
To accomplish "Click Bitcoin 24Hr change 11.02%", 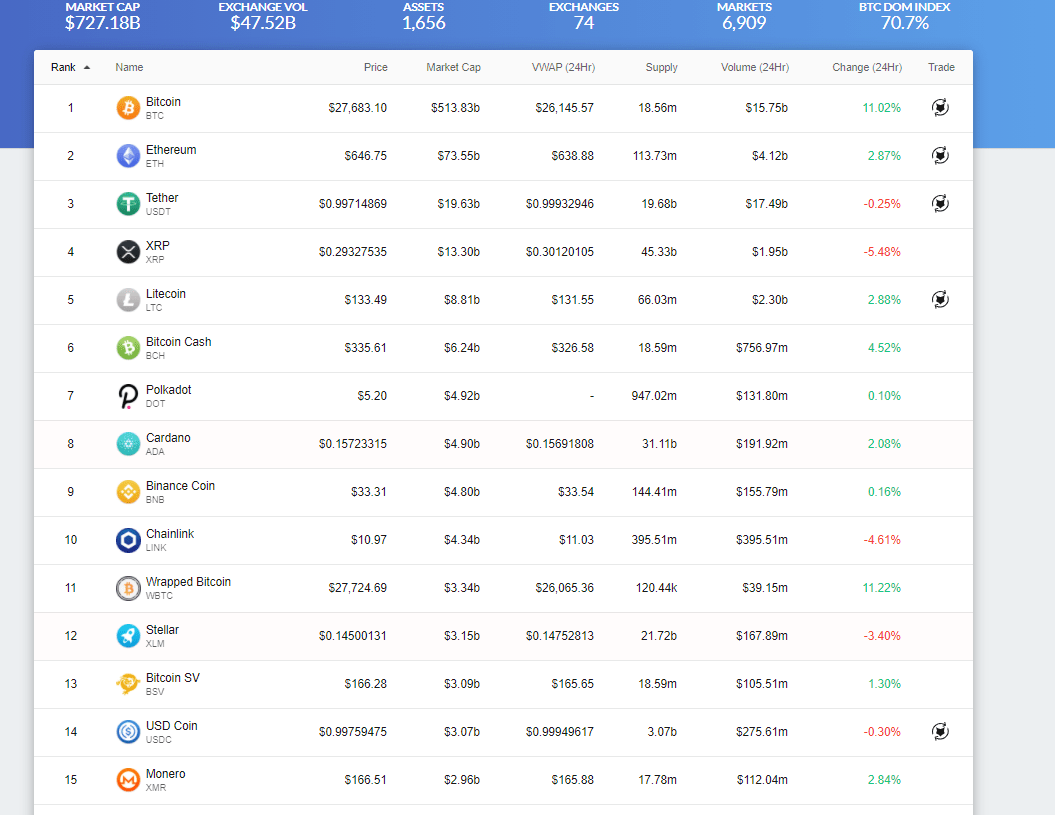I will 881,108.
